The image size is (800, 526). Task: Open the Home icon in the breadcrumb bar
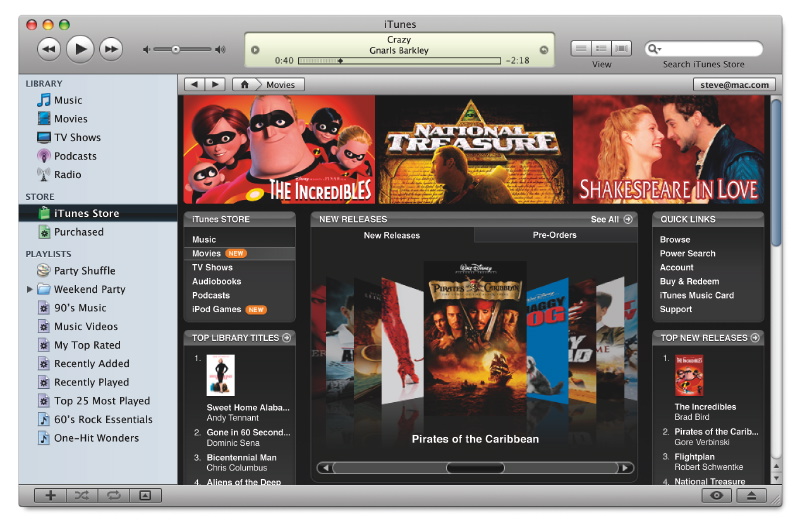(246, 85)
